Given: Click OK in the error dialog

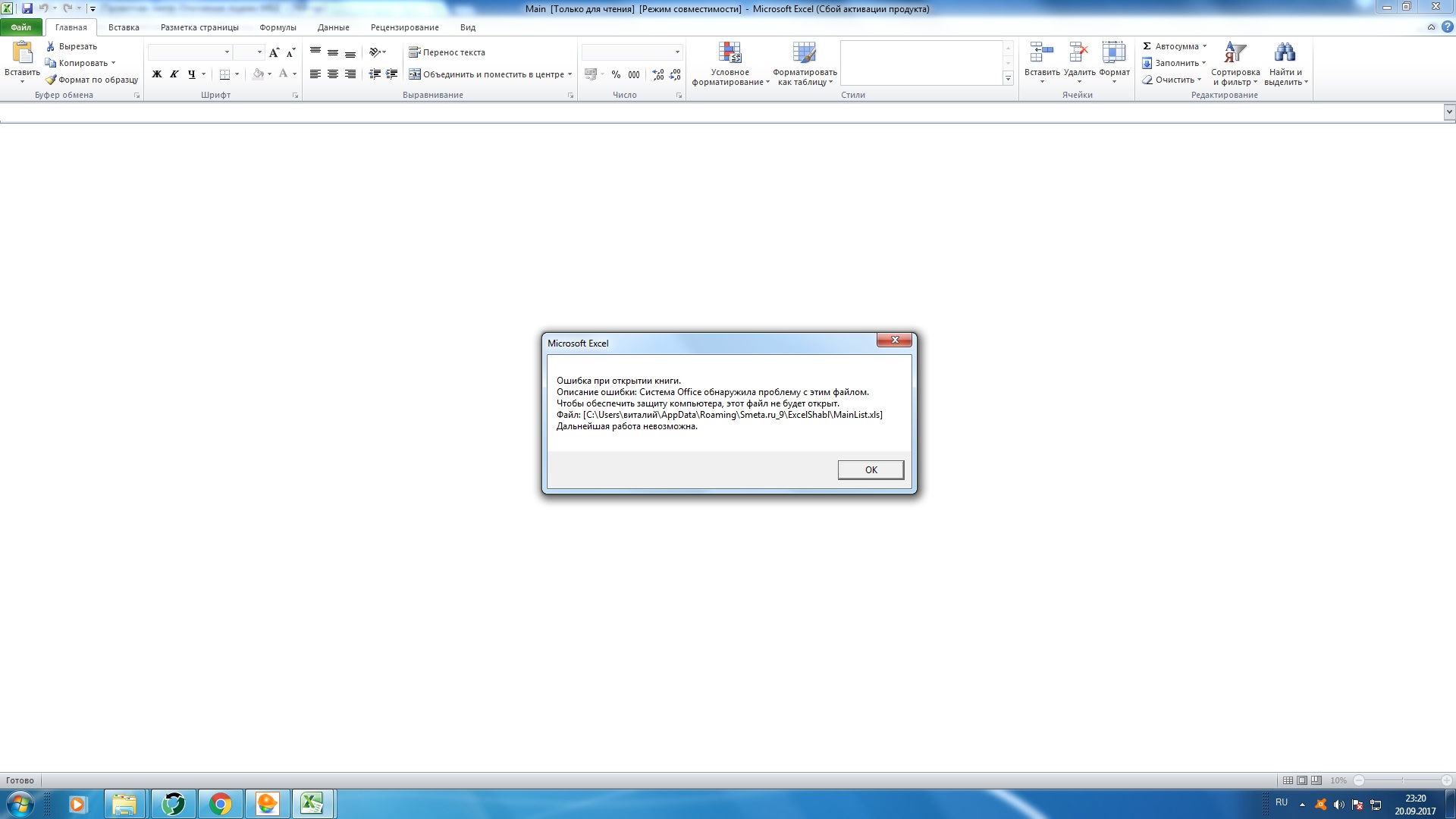Looking at the screenshot, I should click(x=871, y=470).
